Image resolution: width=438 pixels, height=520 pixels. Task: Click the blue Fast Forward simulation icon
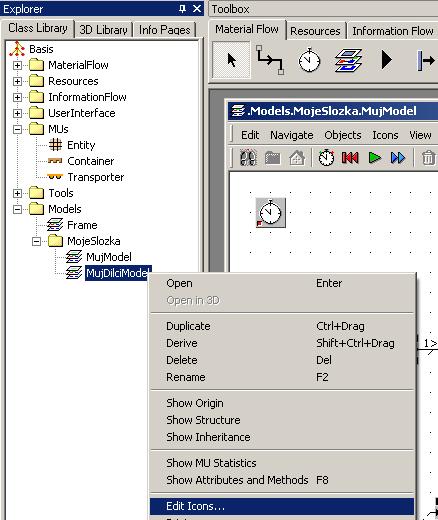pos(398,157)
